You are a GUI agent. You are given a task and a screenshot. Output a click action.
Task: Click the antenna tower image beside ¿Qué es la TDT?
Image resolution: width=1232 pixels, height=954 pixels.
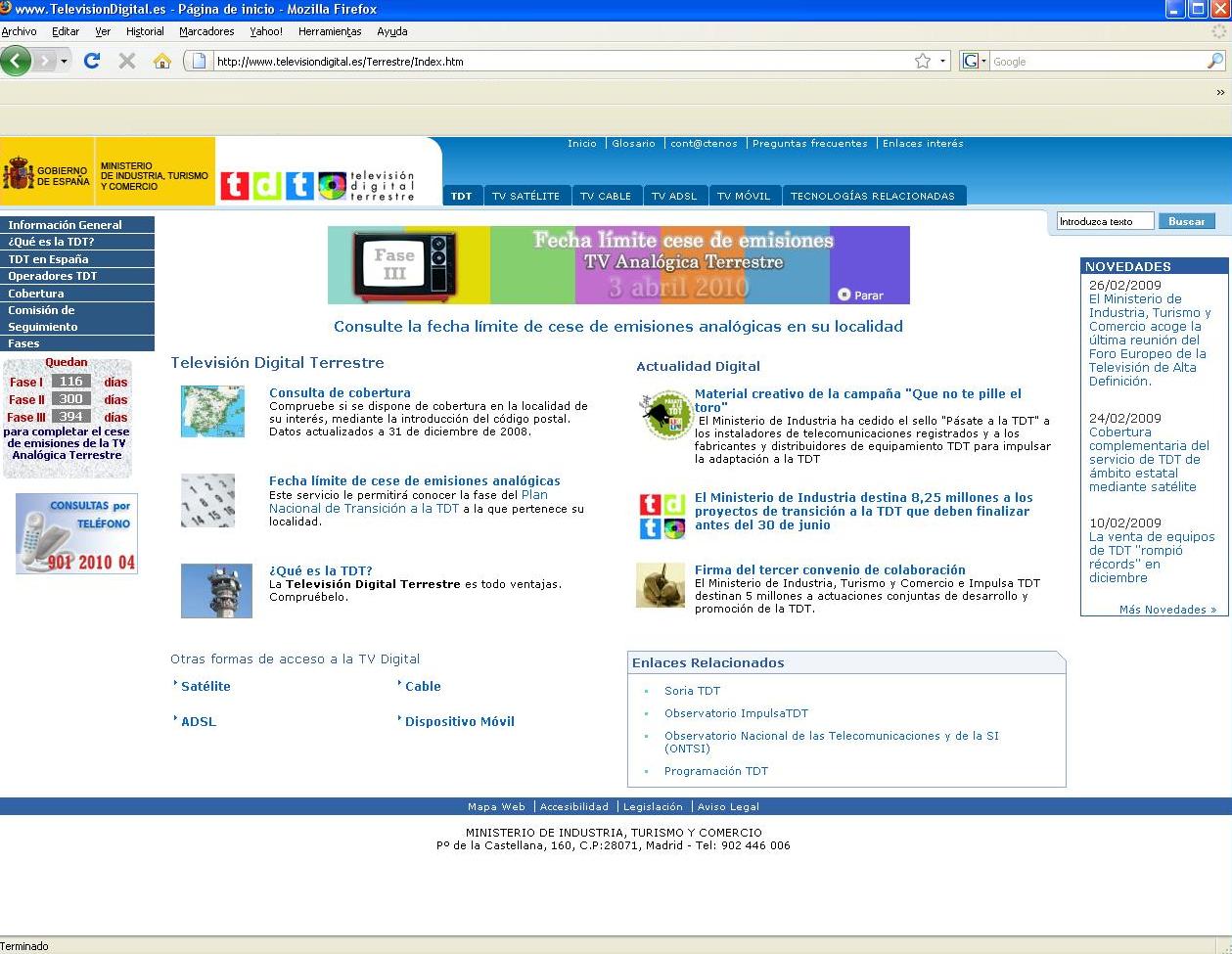[x=216, y=590]
